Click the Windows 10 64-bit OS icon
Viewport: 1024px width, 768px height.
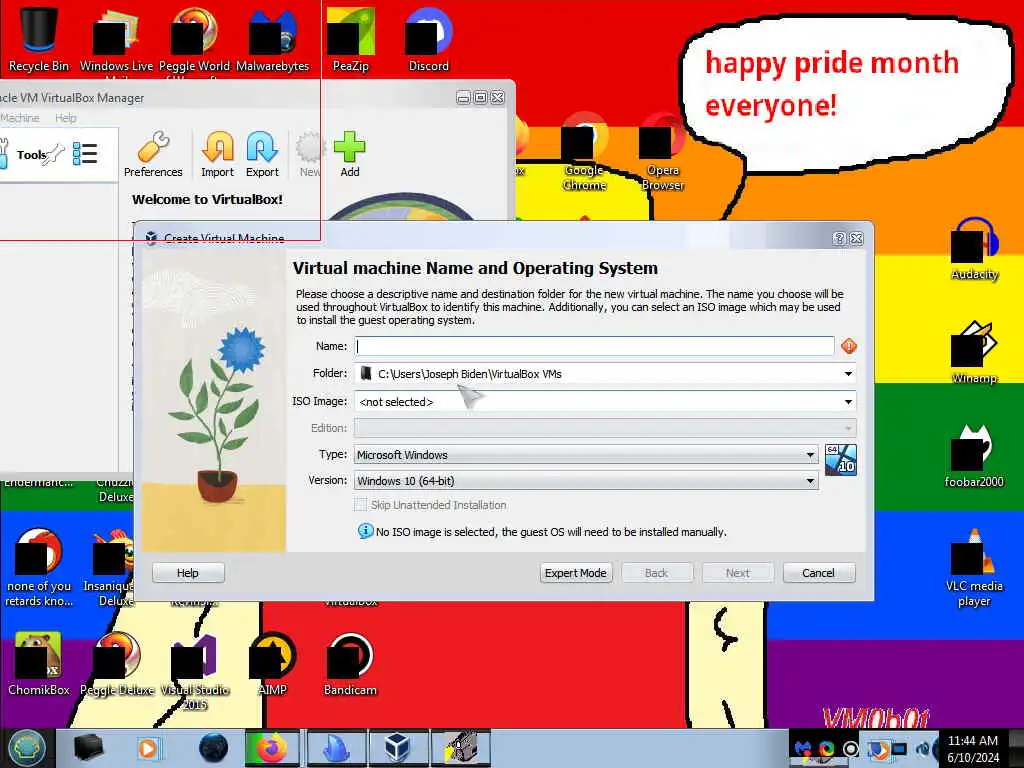point(840,460)
